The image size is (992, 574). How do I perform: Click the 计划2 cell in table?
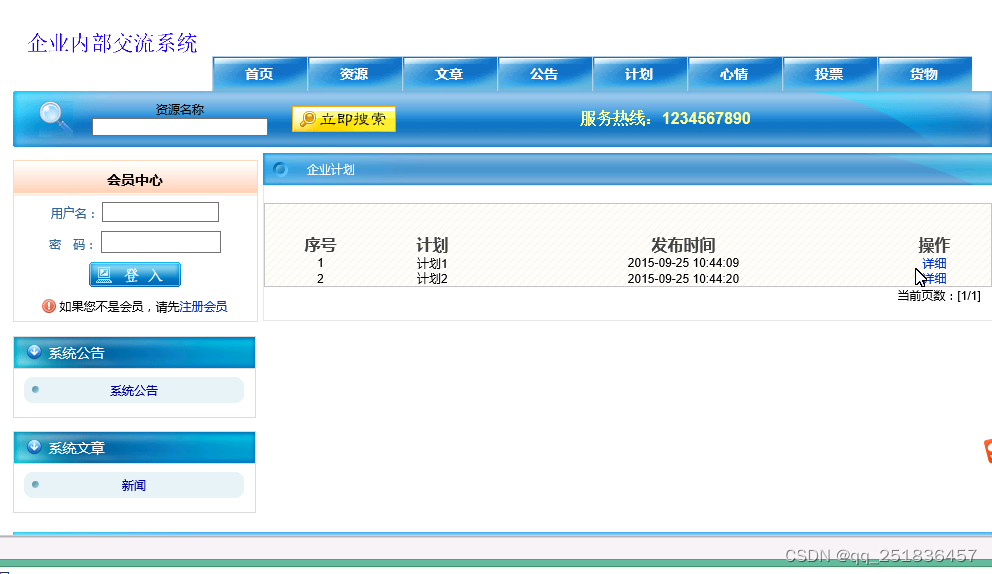coord(432,278)
